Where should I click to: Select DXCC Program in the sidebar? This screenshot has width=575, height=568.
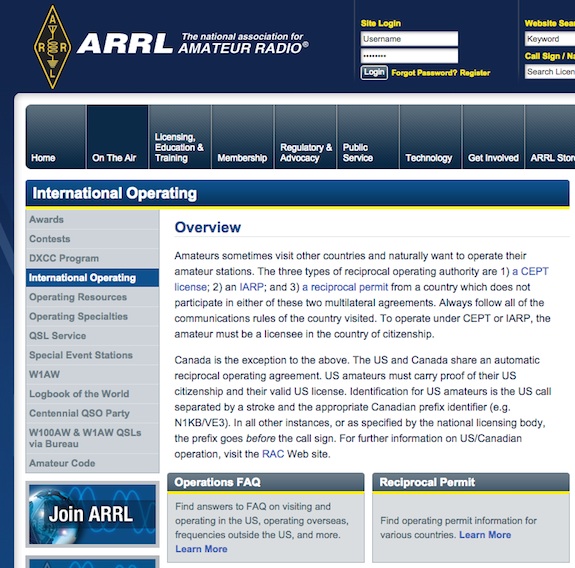click(x=92, y=259)
